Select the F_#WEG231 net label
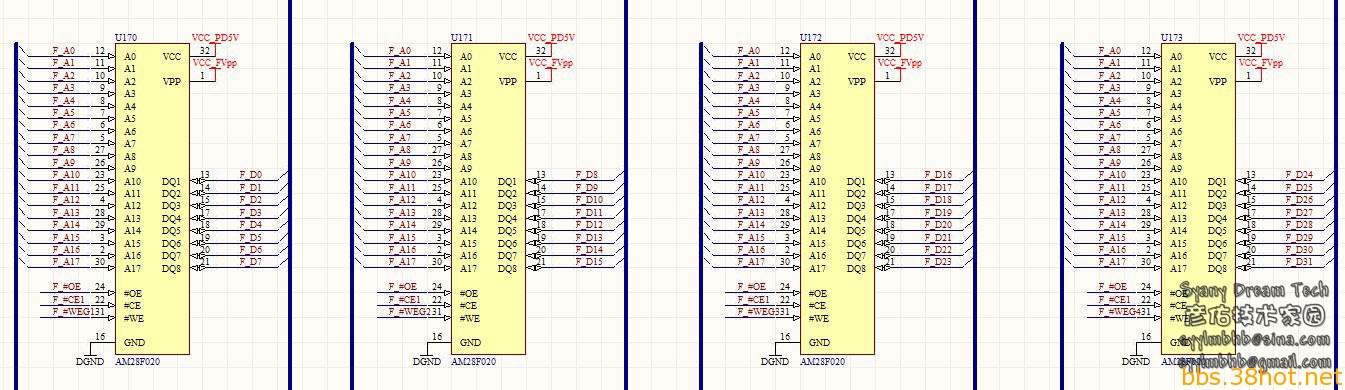Image resolution: width=1345 pixels, height=390 pixels. (x=415, y=312)
